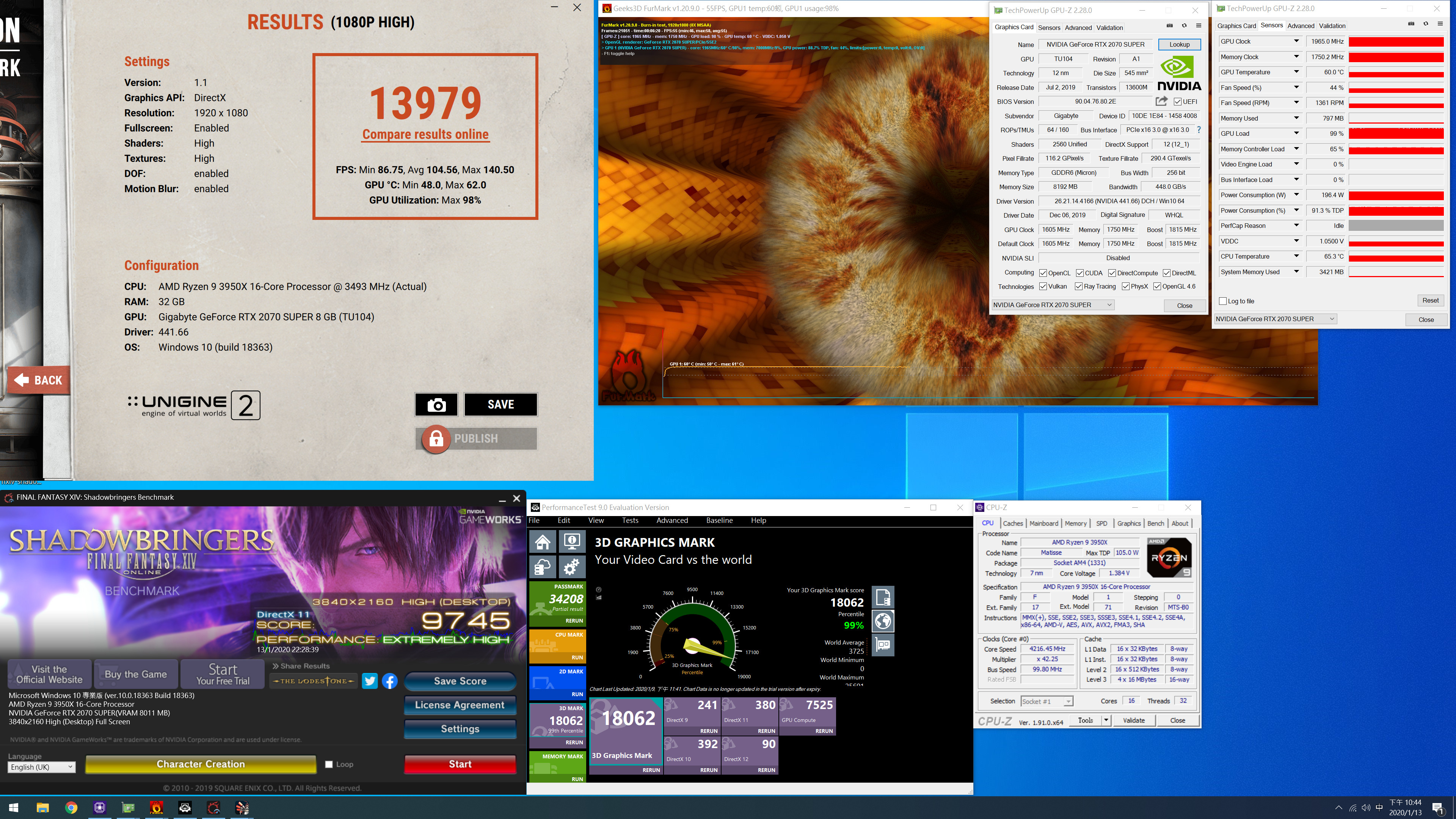Viewport: 1456px width, 819px height.
Task: Click the PerformanceTest result document icon
Action: point(883,597)
